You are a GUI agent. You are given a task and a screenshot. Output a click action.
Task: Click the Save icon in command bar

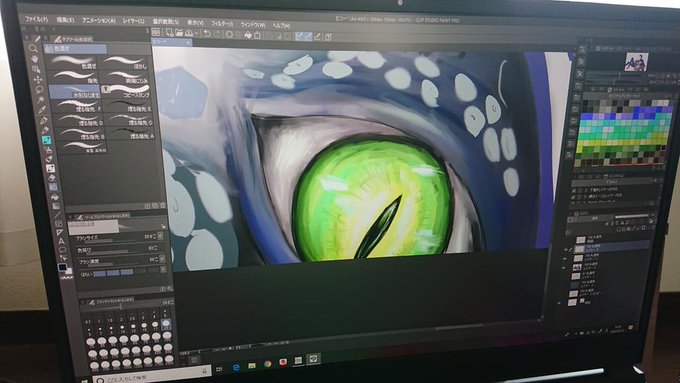coord(189,33)
